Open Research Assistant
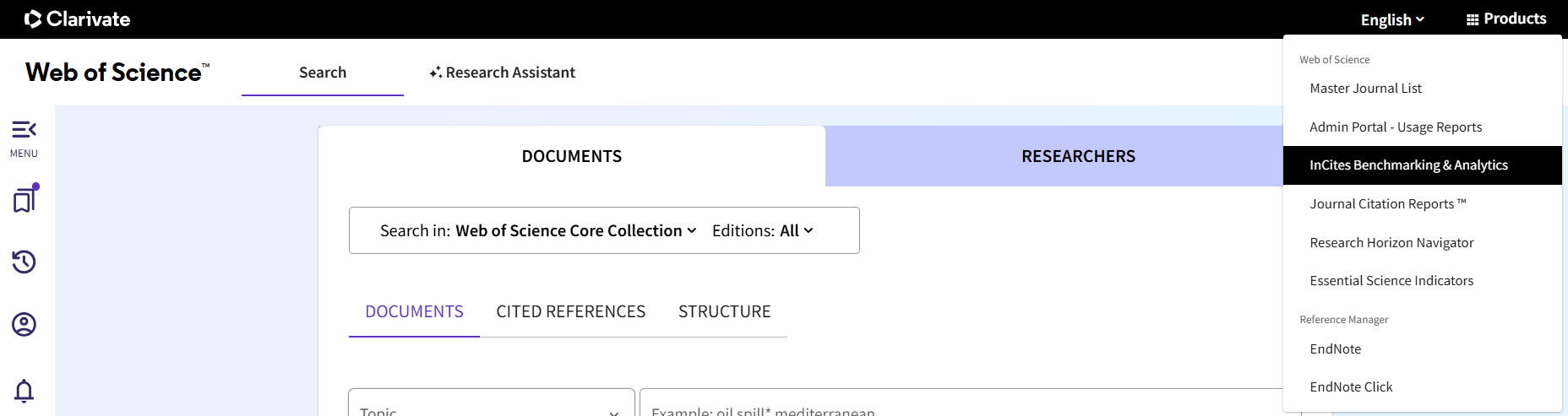 point(502,73)
